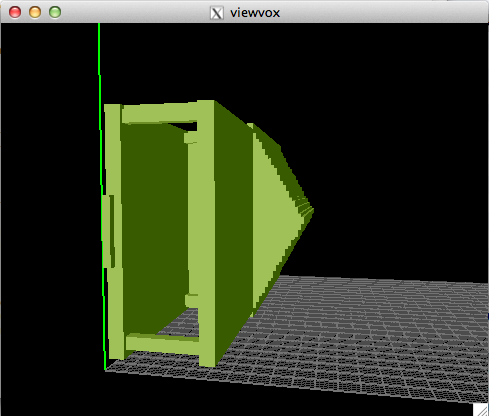Click the grid origin corner at axis base
The height and width of the screenshot is (416, 489).
(106, 369)
